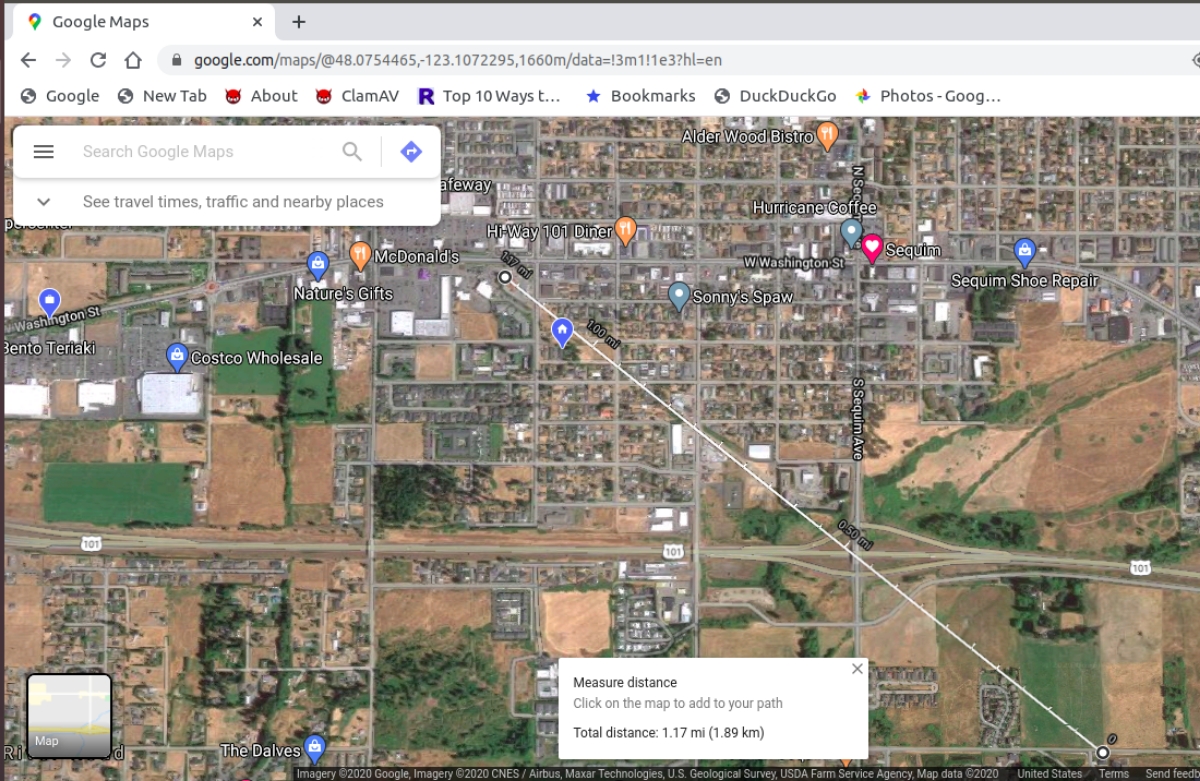The width and height of the screenshot is (1200, 781).
Task: Open the ClamAV bookmark
Action: coord(357,96)
